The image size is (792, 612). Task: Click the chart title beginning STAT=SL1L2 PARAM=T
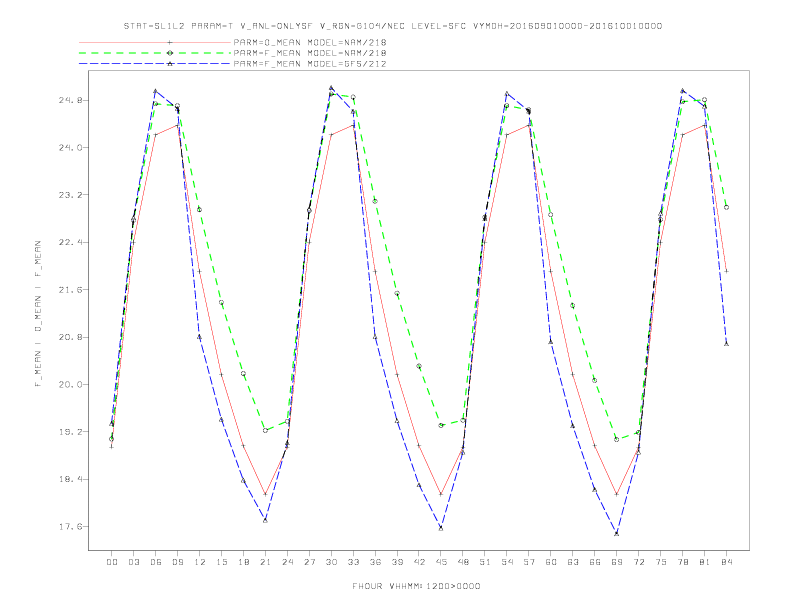click(393, 26)
